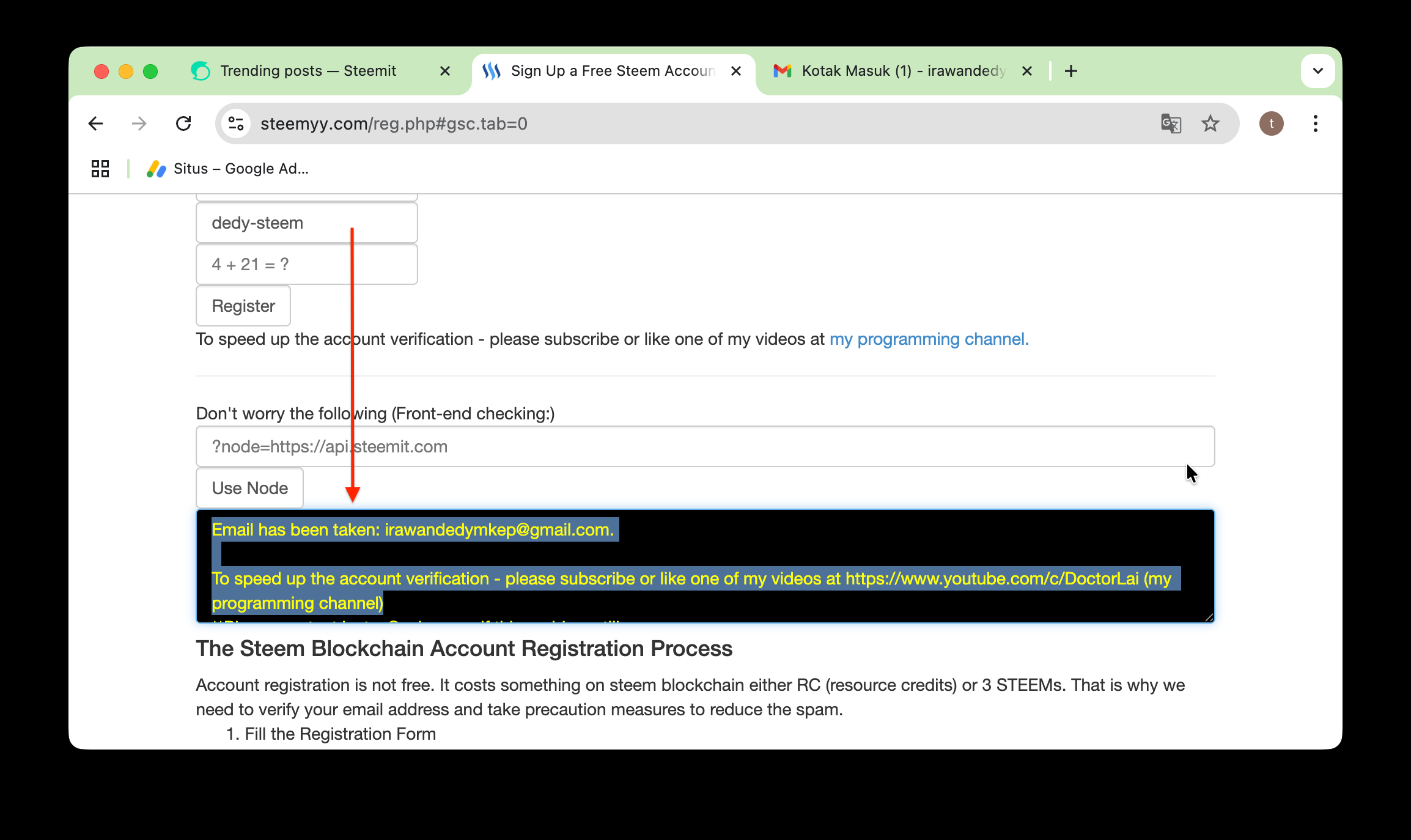Click the Use Node button
The image size is (1411, 840).
[x=249, y=488]
